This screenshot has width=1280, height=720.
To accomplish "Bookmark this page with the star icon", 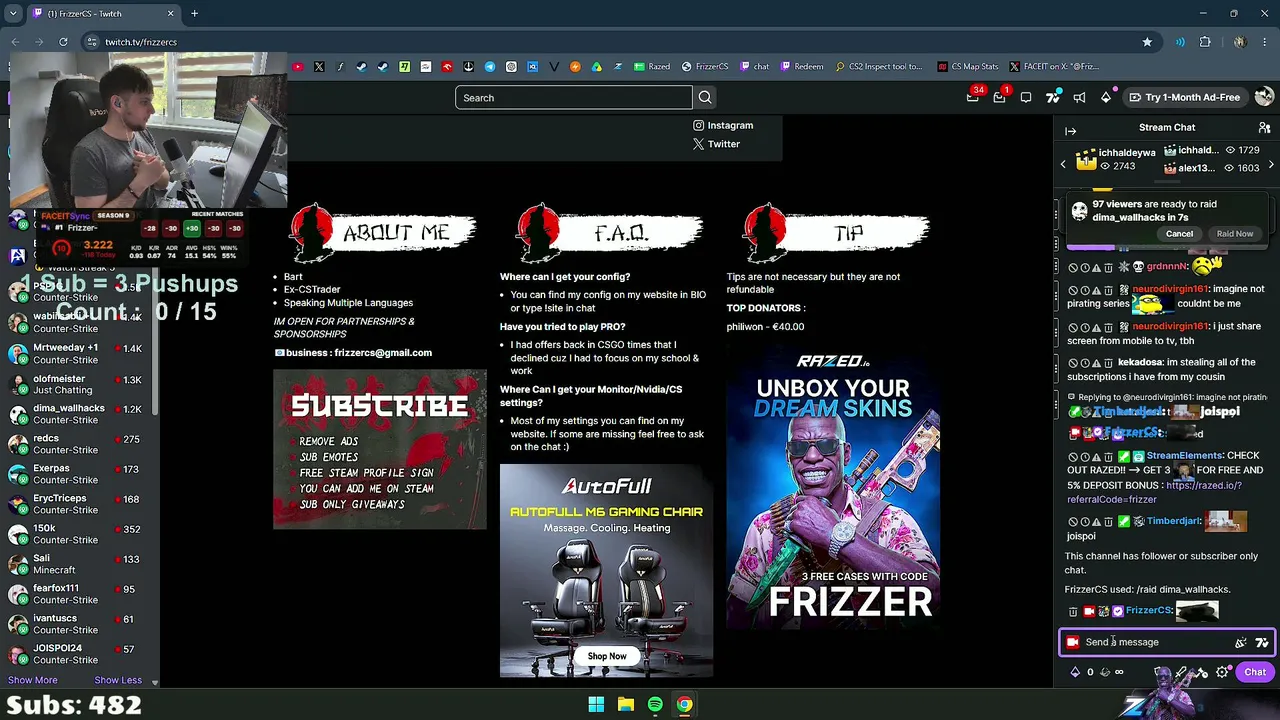I will pyautogui.click(x=1147, y=42).
